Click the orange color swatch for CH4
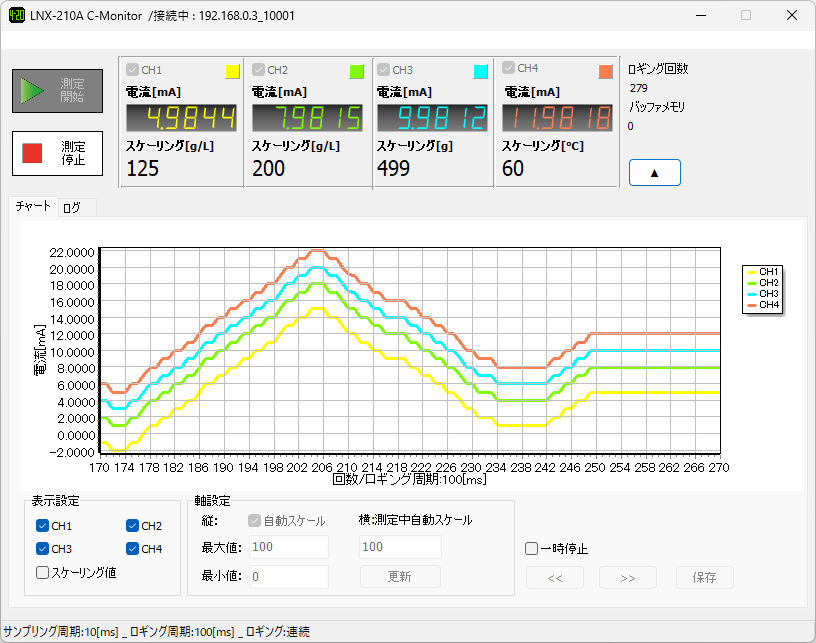816x643 pixels. click(x=606, y=71)
